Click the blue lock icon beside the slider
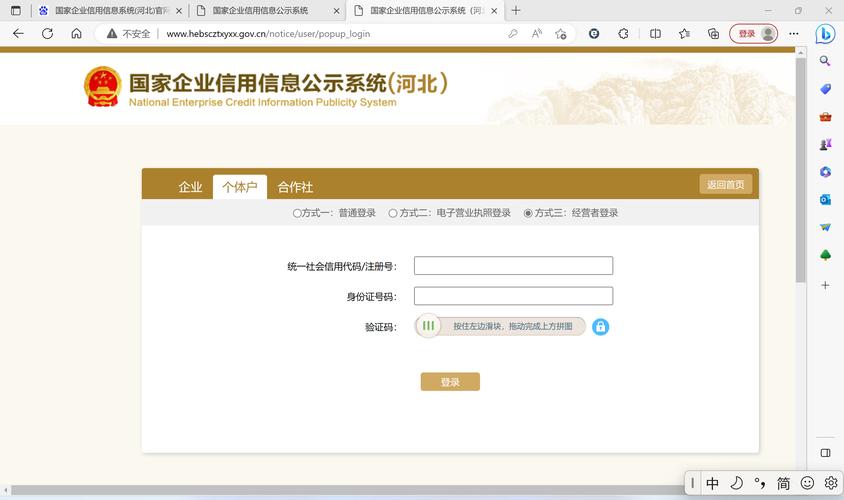This screenshot has width=844, height=500. 600,327
